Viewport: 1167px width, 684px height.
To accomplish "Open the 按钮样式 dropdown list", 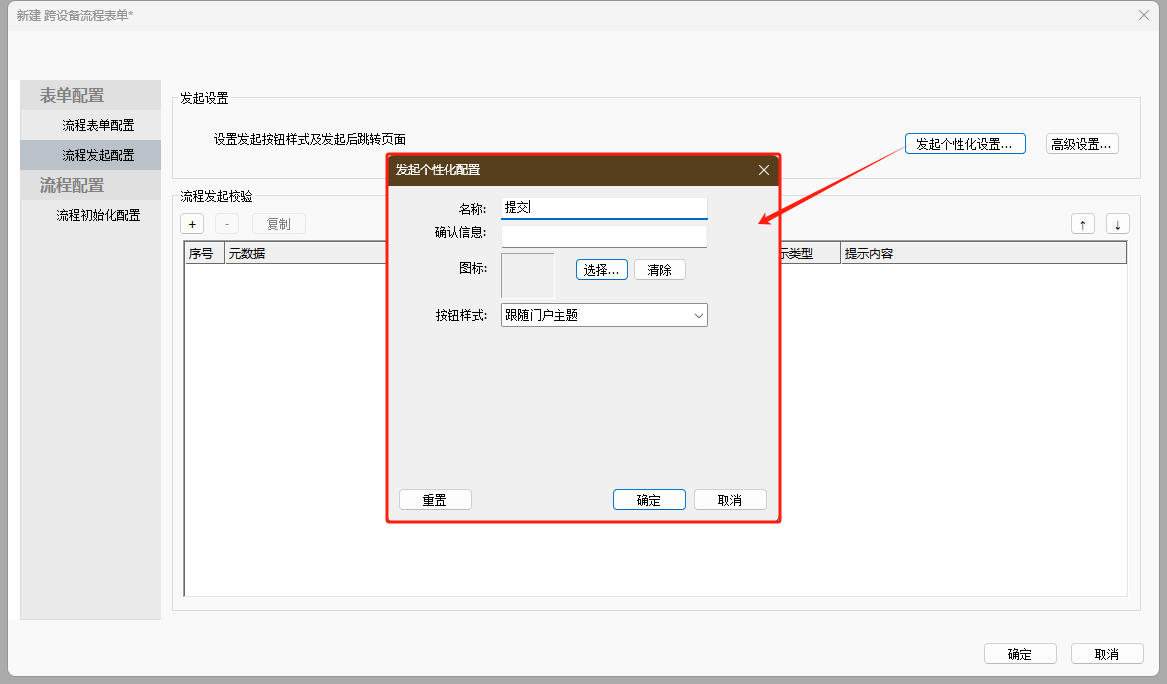I will tap(604, 315).
